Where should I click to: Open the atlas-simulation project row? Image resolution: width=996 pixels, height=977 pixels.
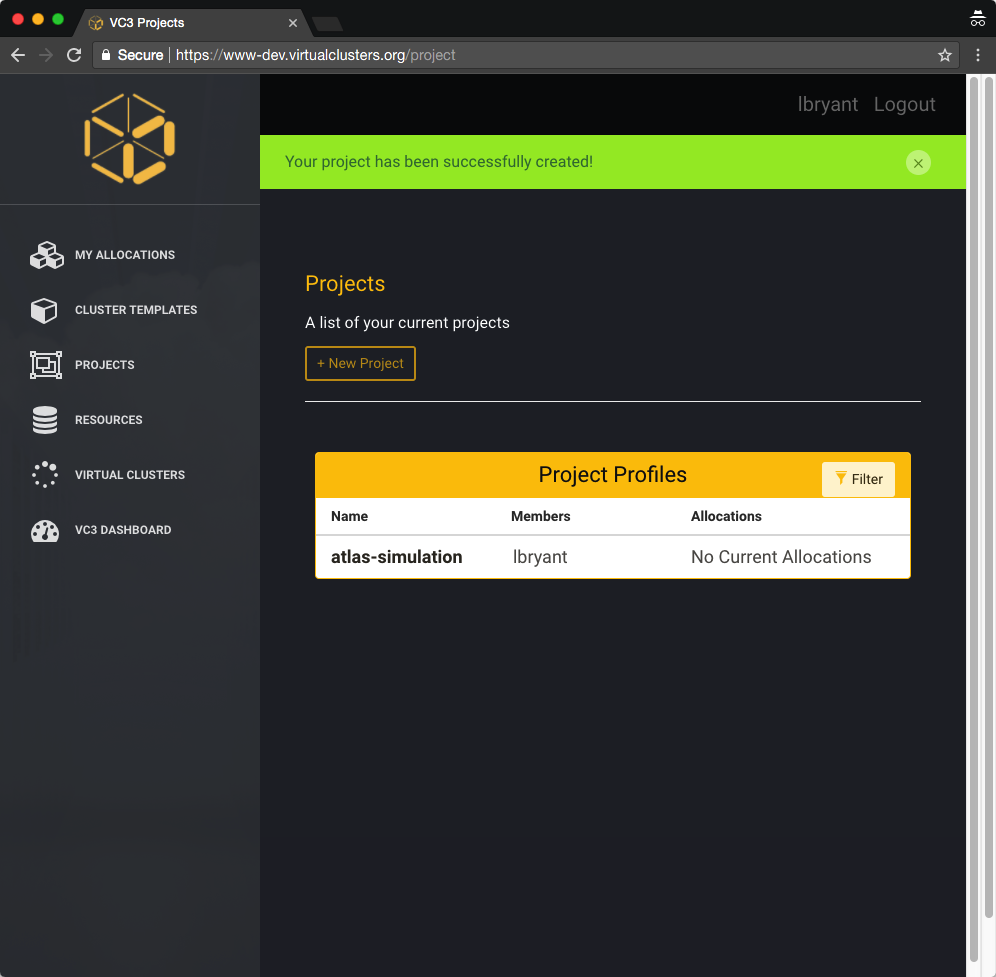[612, 556]
